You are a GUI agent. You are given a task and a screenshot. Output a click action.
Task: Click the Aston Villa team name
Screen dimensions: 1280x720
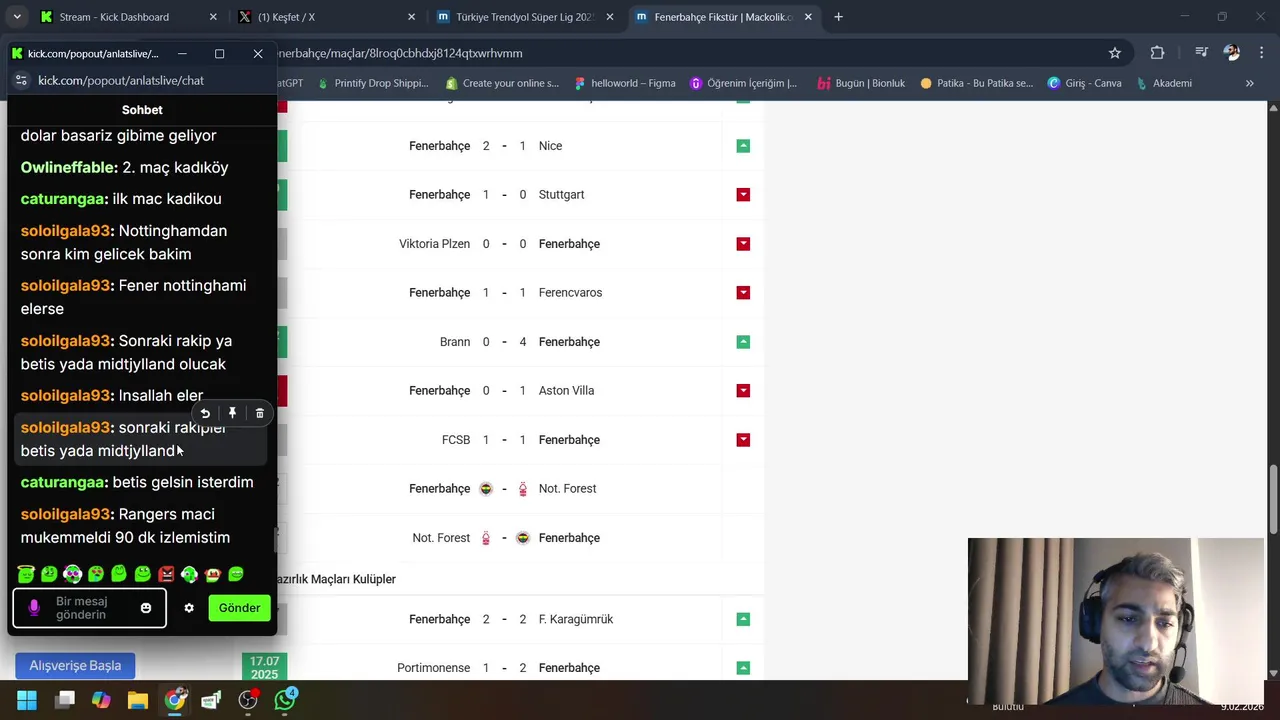click(566, 391)
